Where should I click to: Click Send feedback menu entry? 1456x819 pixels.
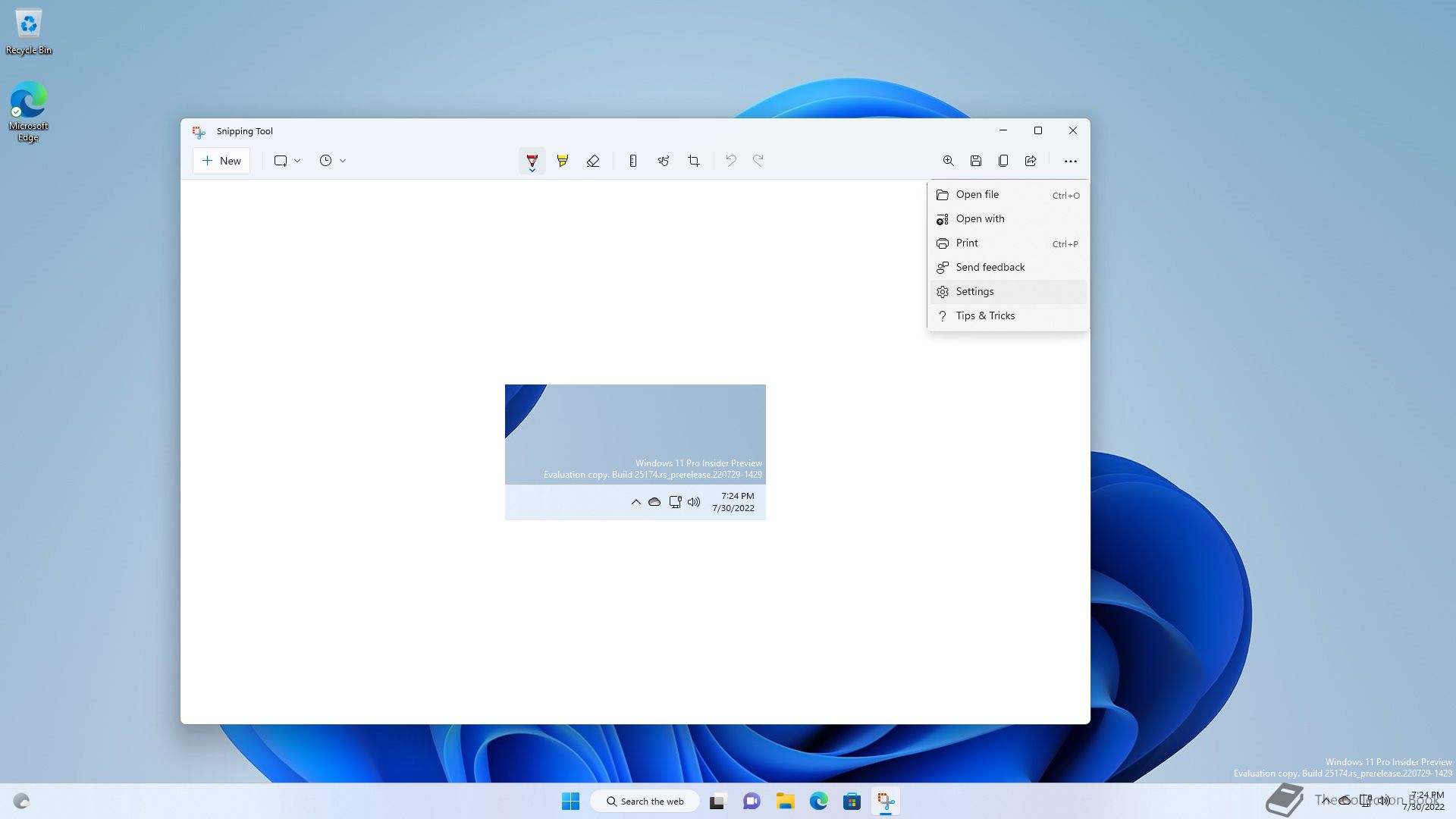click(x=1008, y=268)
